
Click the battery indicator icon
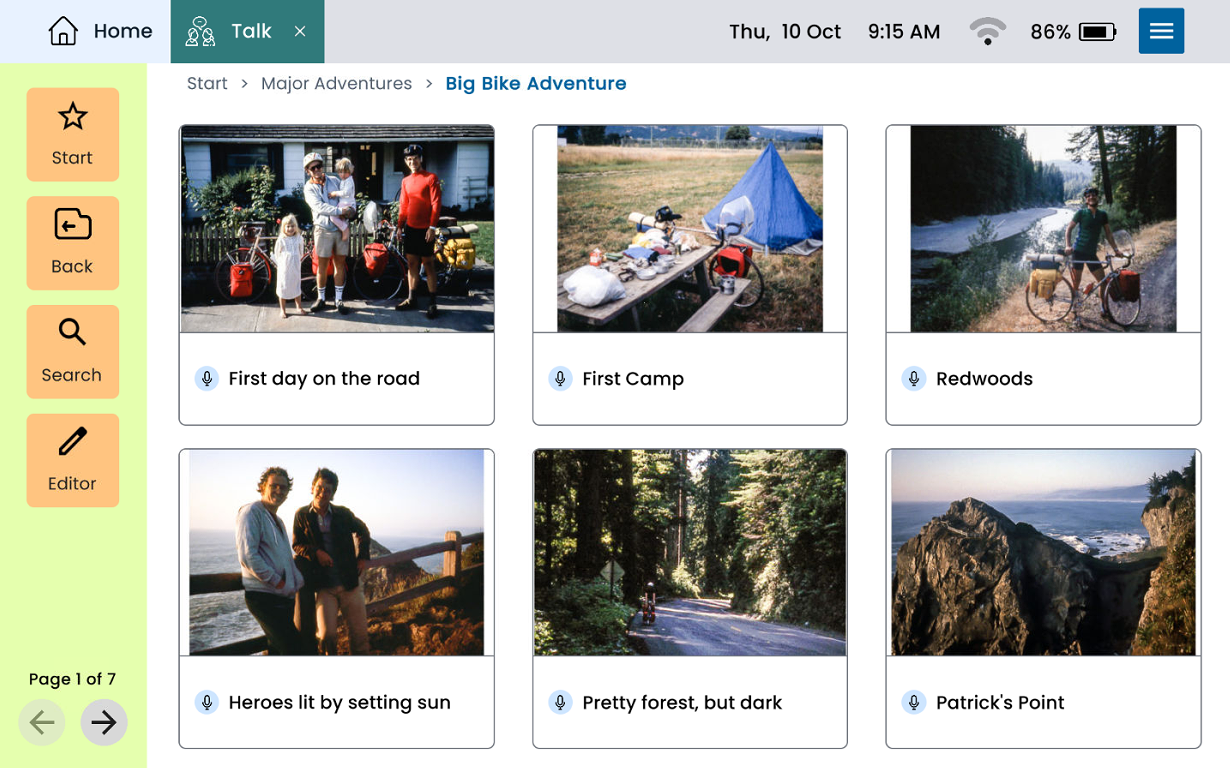click(1097, 32)
